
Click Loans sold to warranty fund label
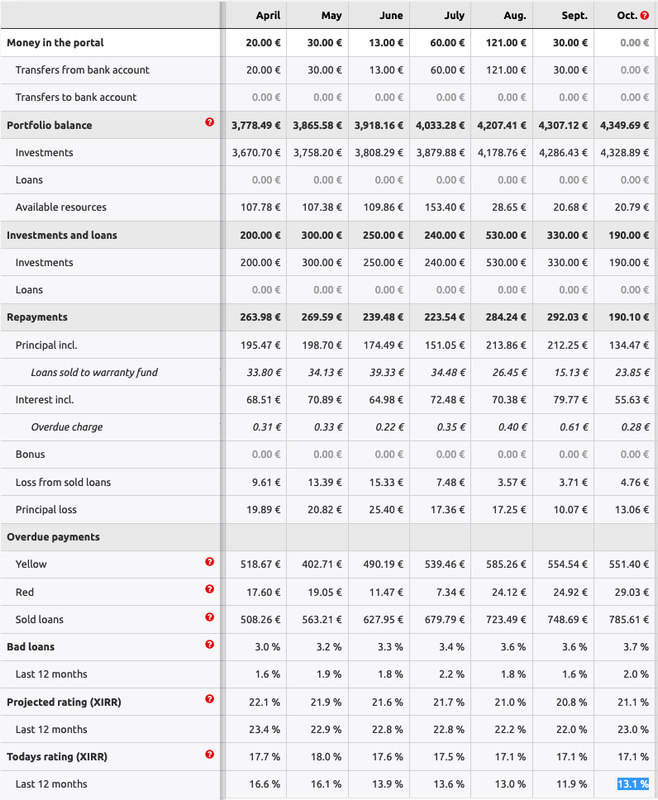click(94, 372)
